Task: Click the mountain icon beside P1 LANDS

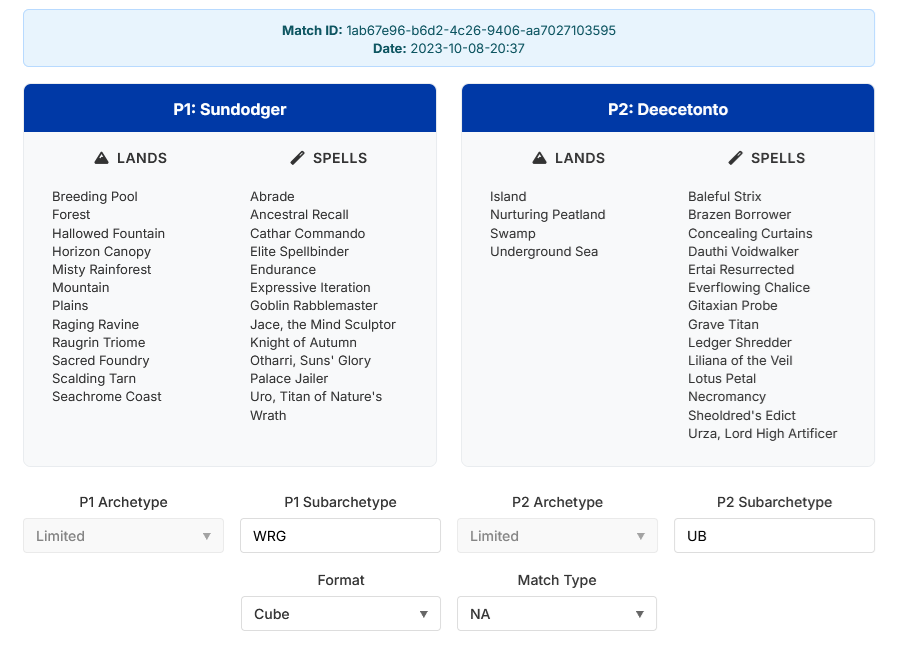Action: pyautogui.click(x=101, y=158)
